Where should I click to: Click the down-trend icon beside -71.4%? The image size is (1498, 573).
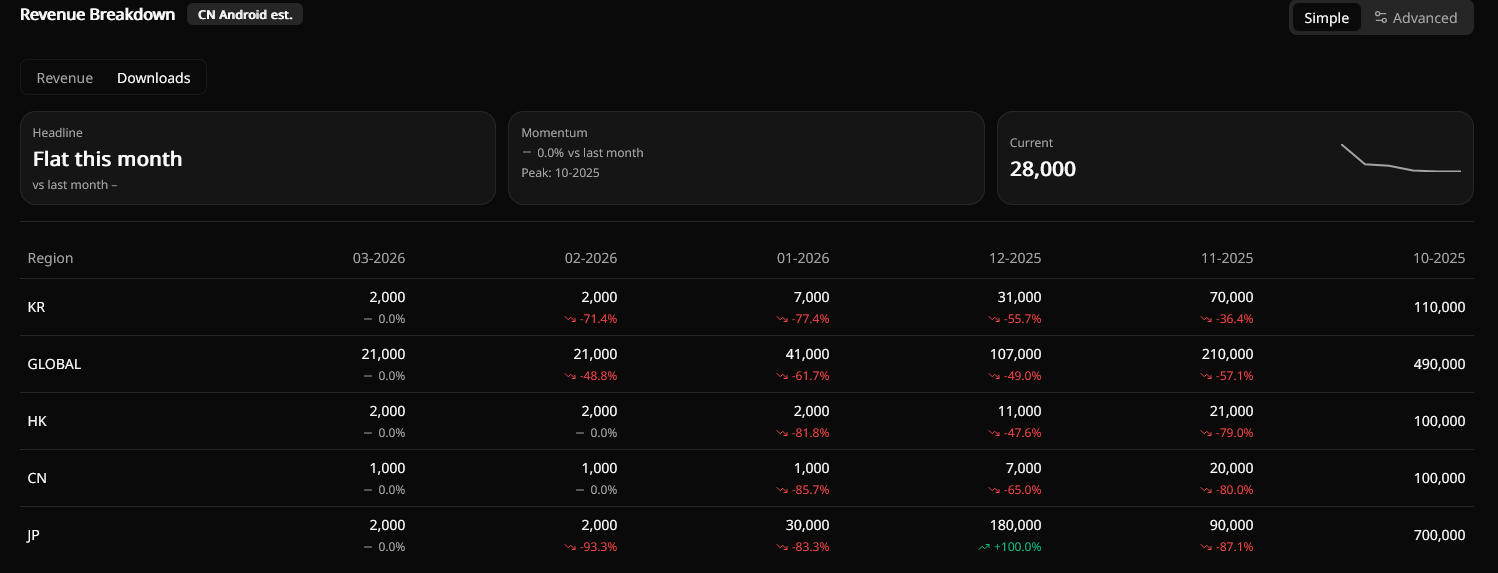[570, 319]
